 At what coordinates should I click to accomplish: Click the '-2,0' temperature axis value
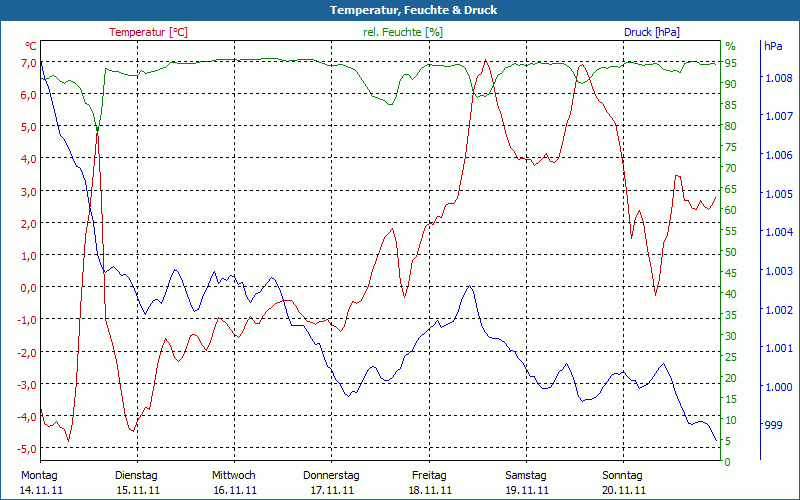[x=27, y=353]
